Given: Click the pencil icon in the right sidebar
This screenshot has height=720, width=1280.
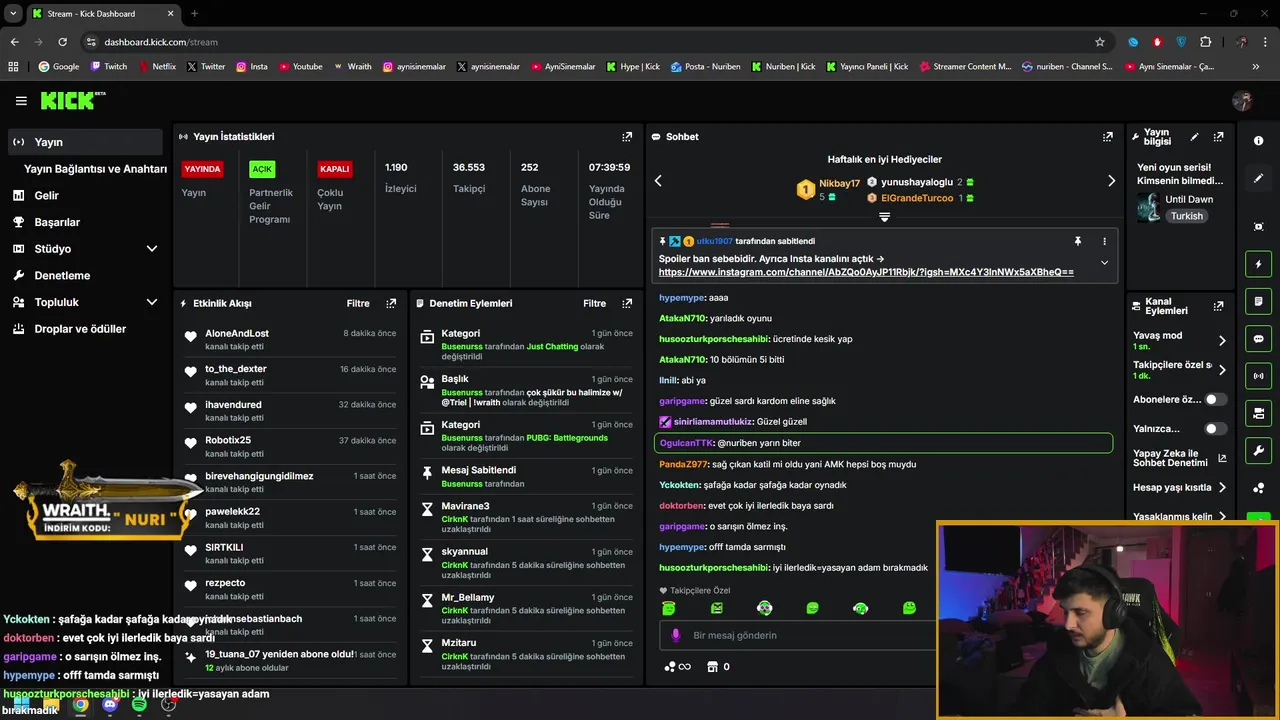Looking at the screenshot, I should [1258, 178].
